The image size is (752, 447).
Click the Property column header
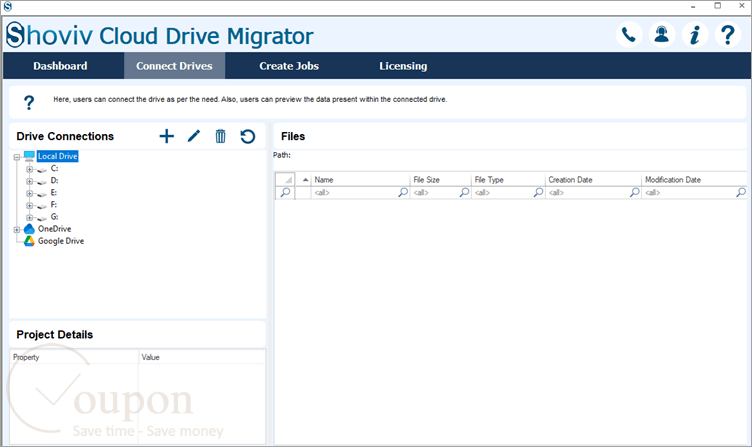coord(74,357)
